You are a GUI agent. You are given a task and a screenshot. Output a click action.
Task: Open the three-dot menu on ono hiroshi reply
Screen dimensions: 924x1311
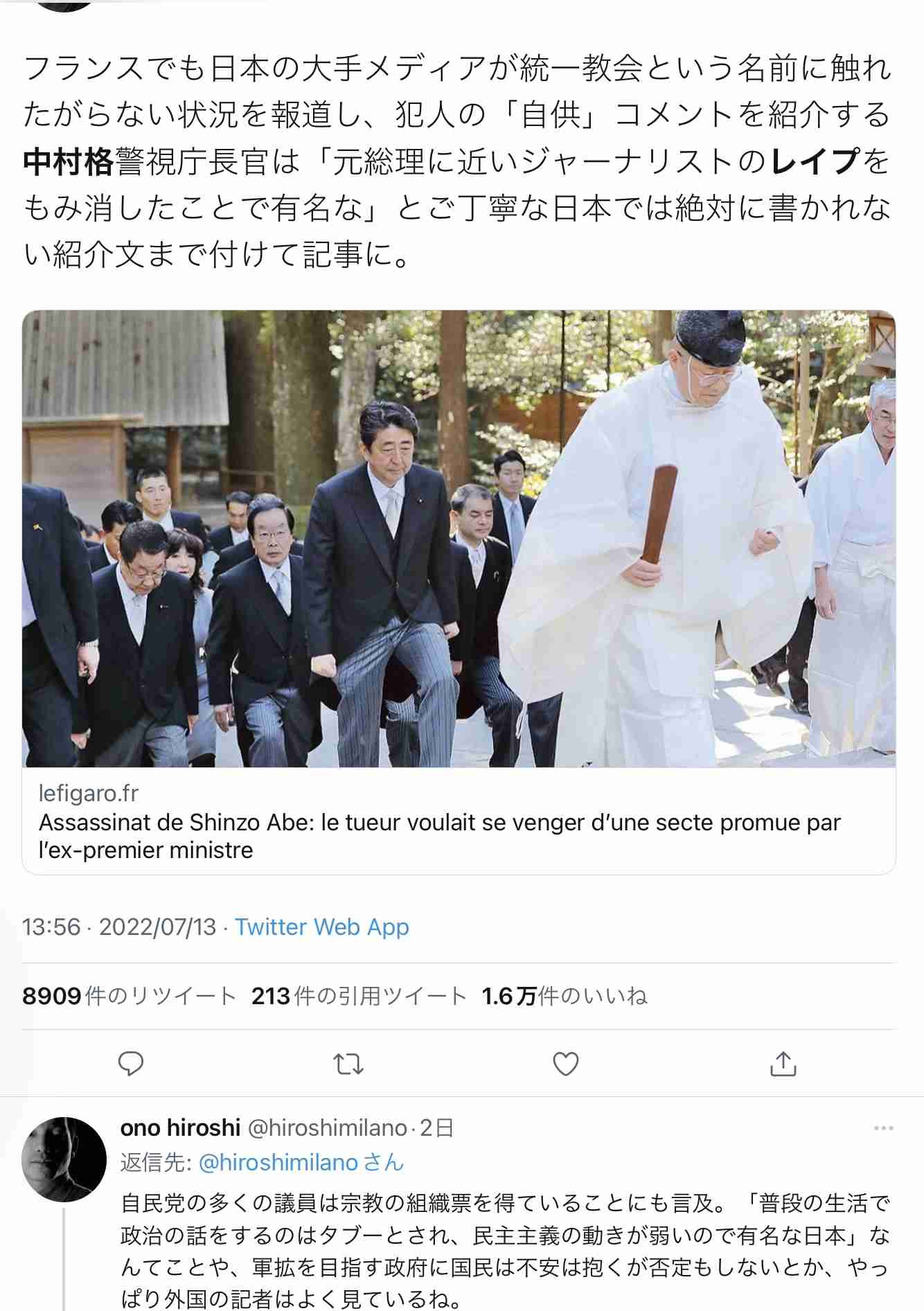(883, 1128)
